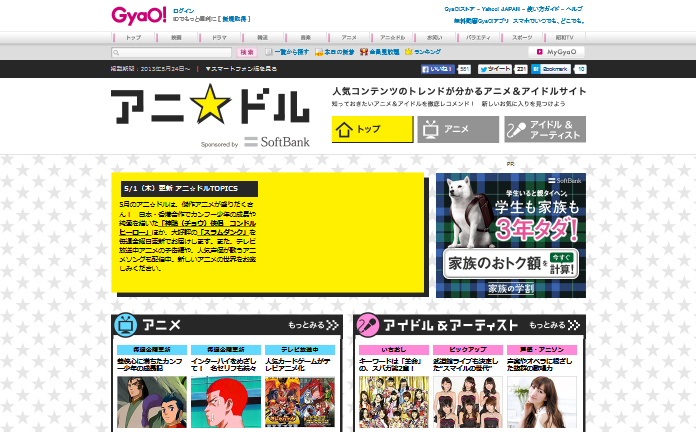The height and width of the screenshot is (432, 696).
Task: Open the ログイン login link
Action: (183, 11)
